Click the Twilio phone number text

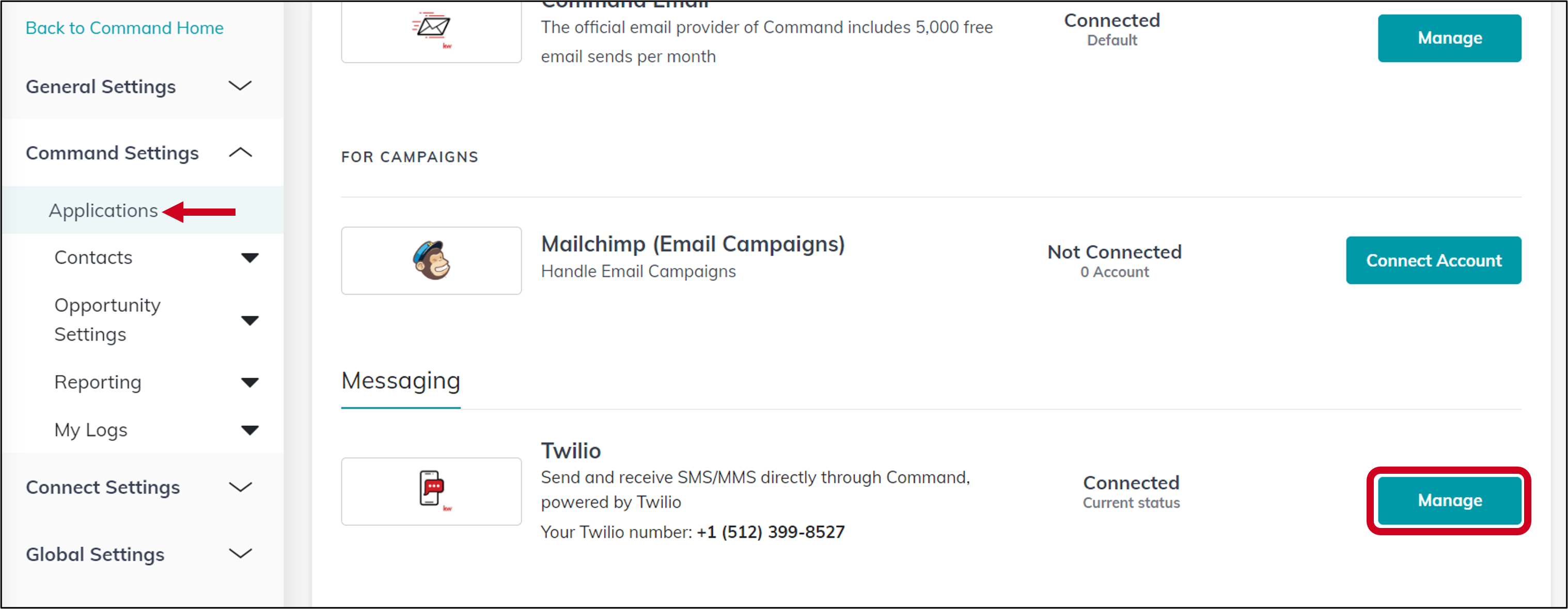pyautogui.click(x=770, y=532)
